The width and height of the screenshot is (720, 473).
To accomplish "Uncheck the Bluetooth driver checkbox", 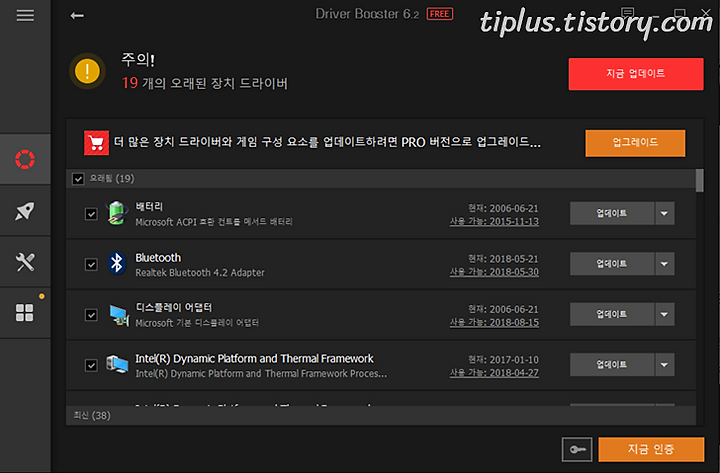I will [91, 265].
